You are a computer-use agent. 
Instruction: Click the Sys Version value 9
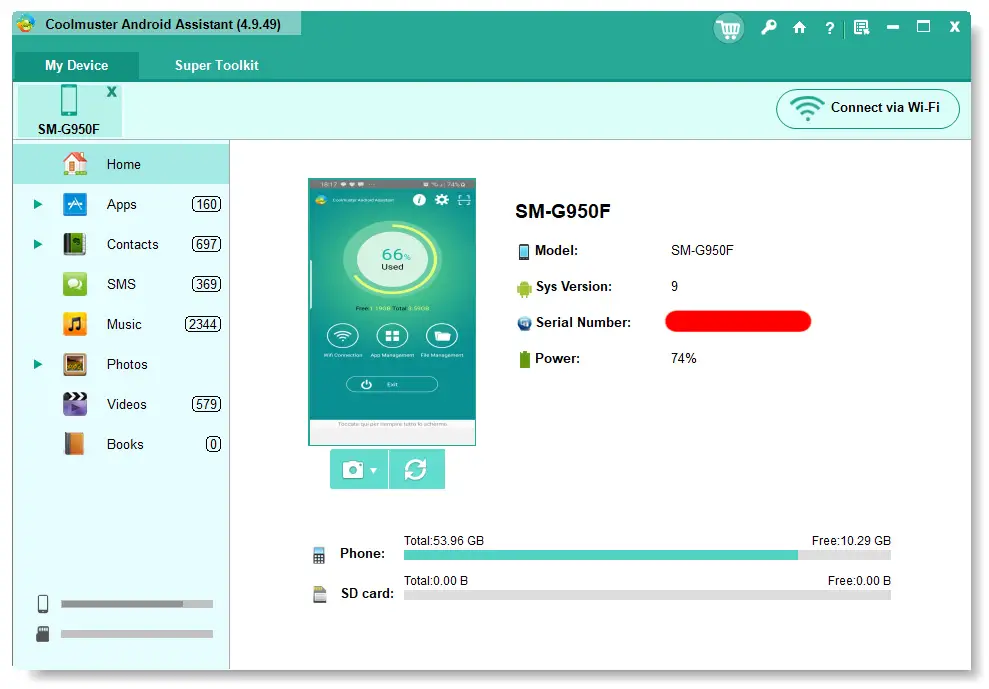[675, 286]
